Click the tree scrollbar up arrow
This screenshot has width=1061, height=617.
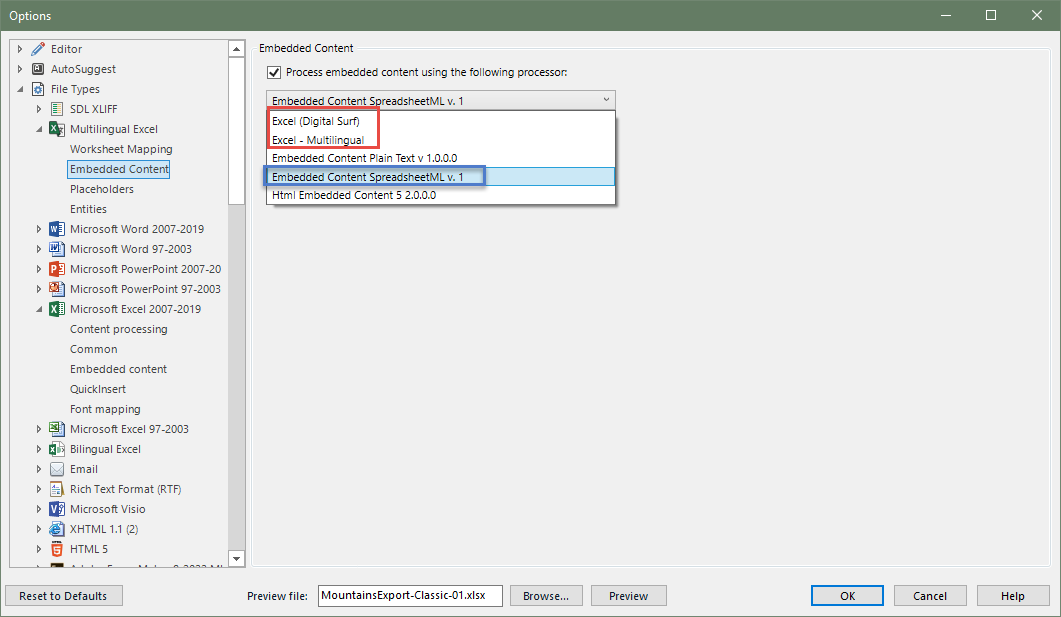pos(236,49)
